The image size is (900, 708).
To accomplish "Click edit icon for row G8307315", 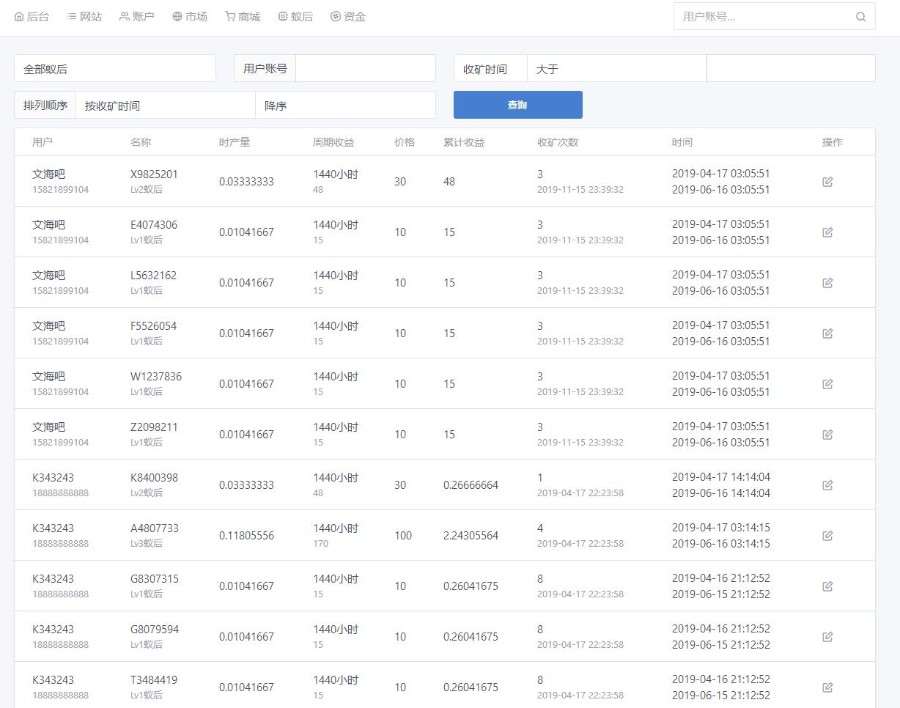I will [x=827, y=586].
